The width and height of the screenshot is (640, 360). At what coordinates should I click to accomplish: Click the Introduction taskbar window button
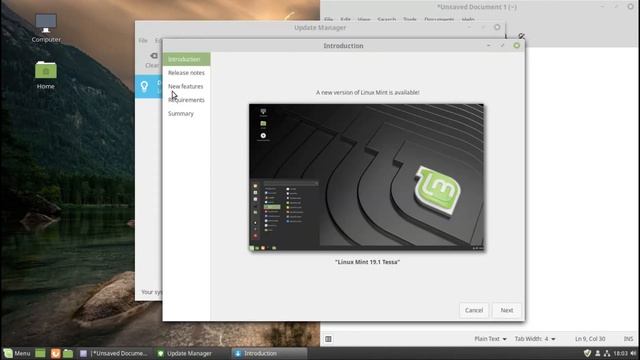[x=269, y=353]
